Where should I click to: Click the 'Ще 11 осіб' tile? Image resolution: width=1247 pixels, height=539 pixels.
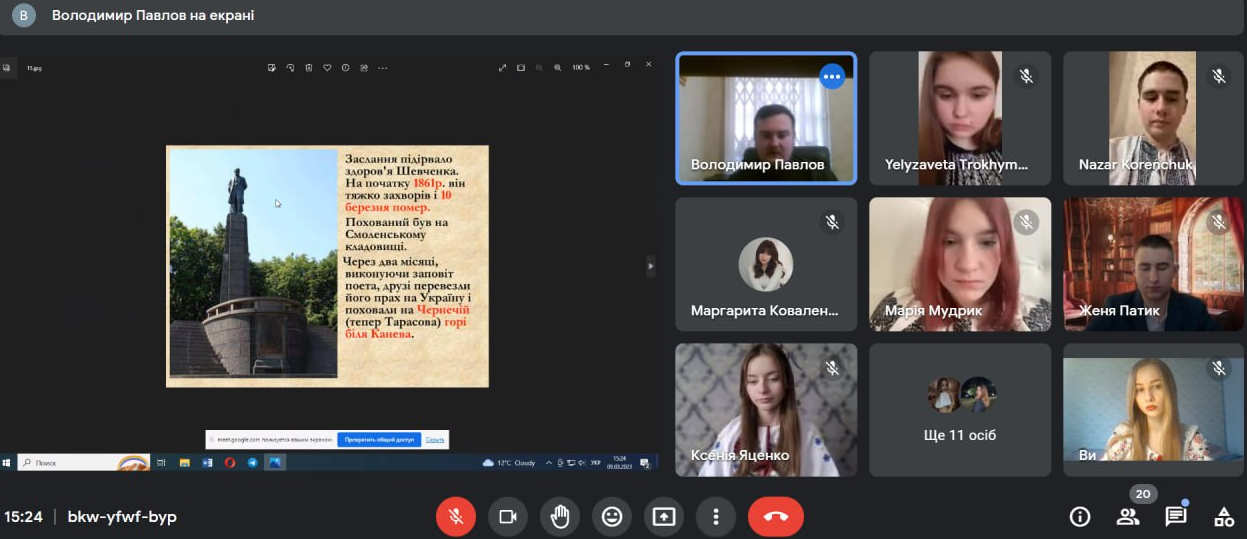[959, 409]
